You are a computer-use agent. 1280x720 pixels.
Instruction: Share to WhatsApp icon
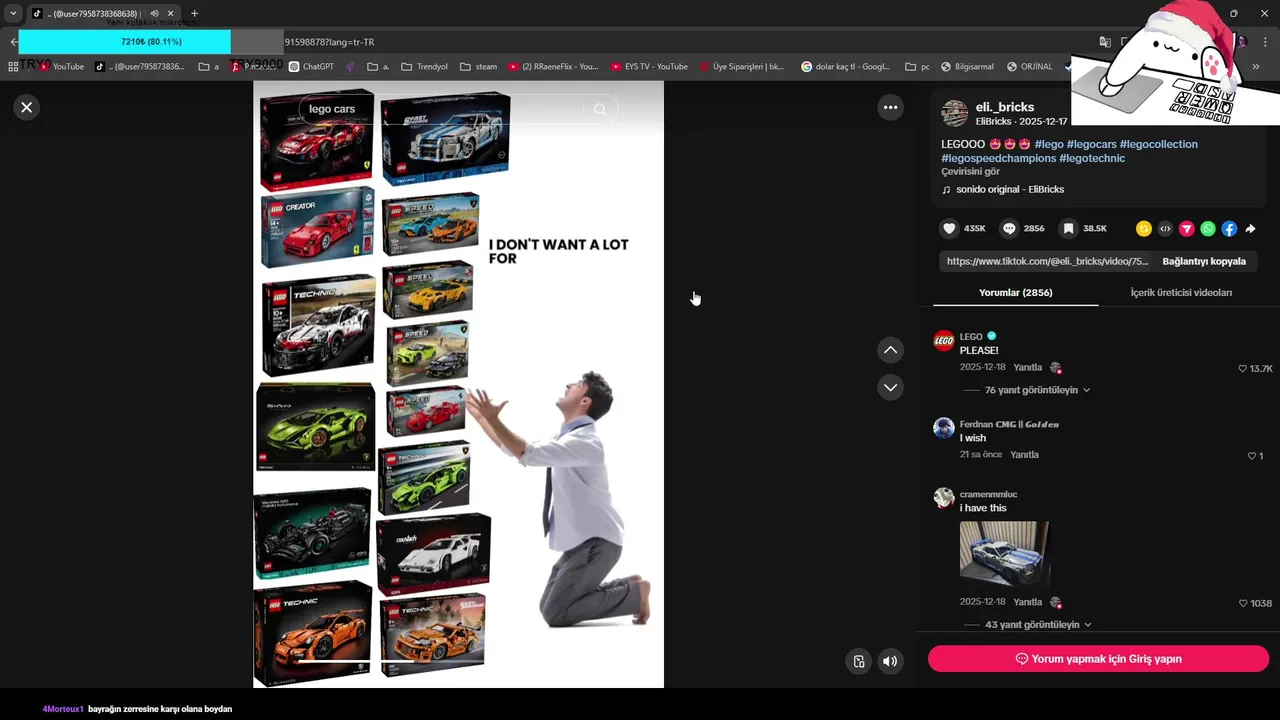[x=1208, y=229]
